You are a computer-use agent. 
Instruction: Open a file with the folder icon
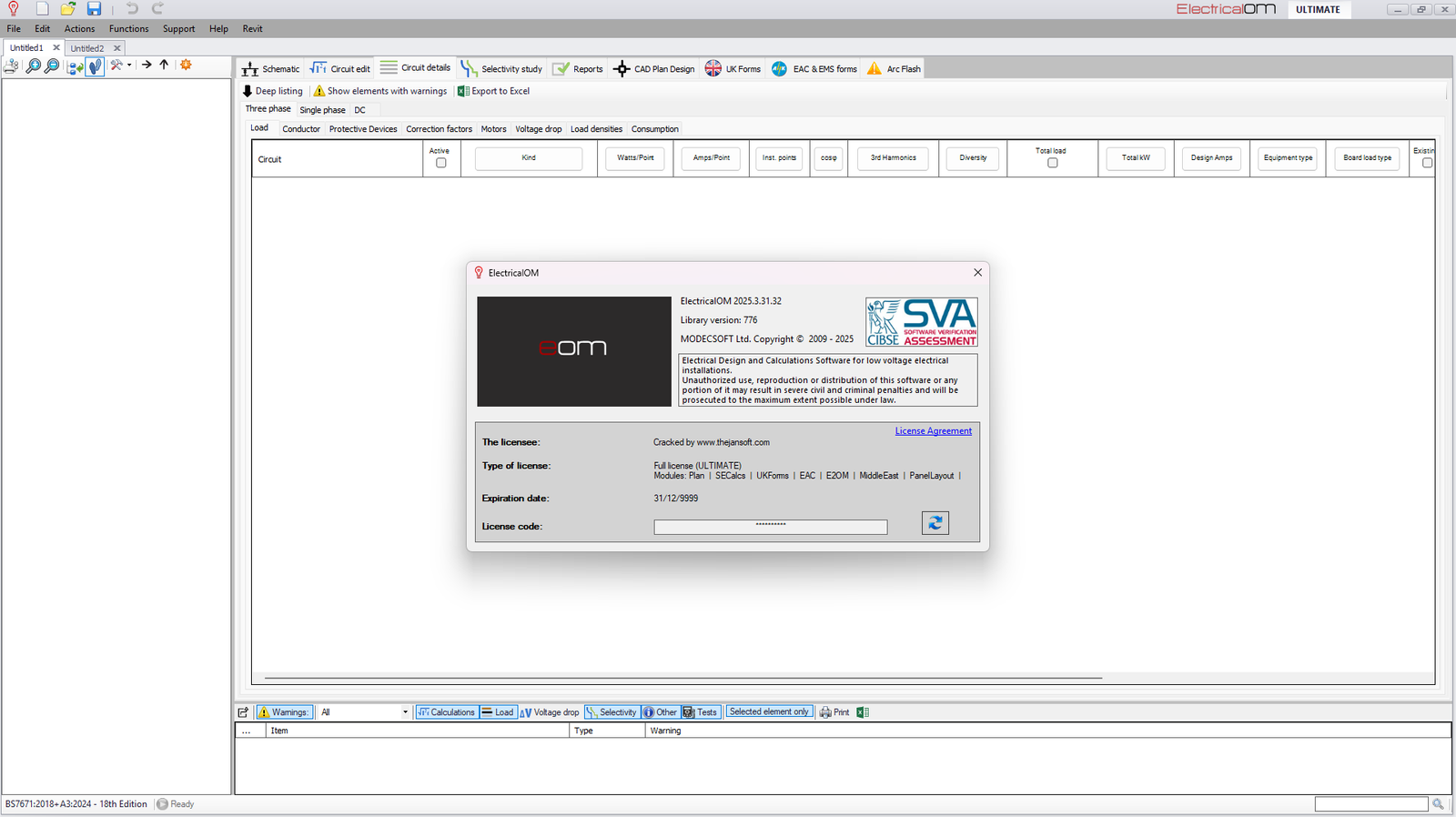[68, 8]
